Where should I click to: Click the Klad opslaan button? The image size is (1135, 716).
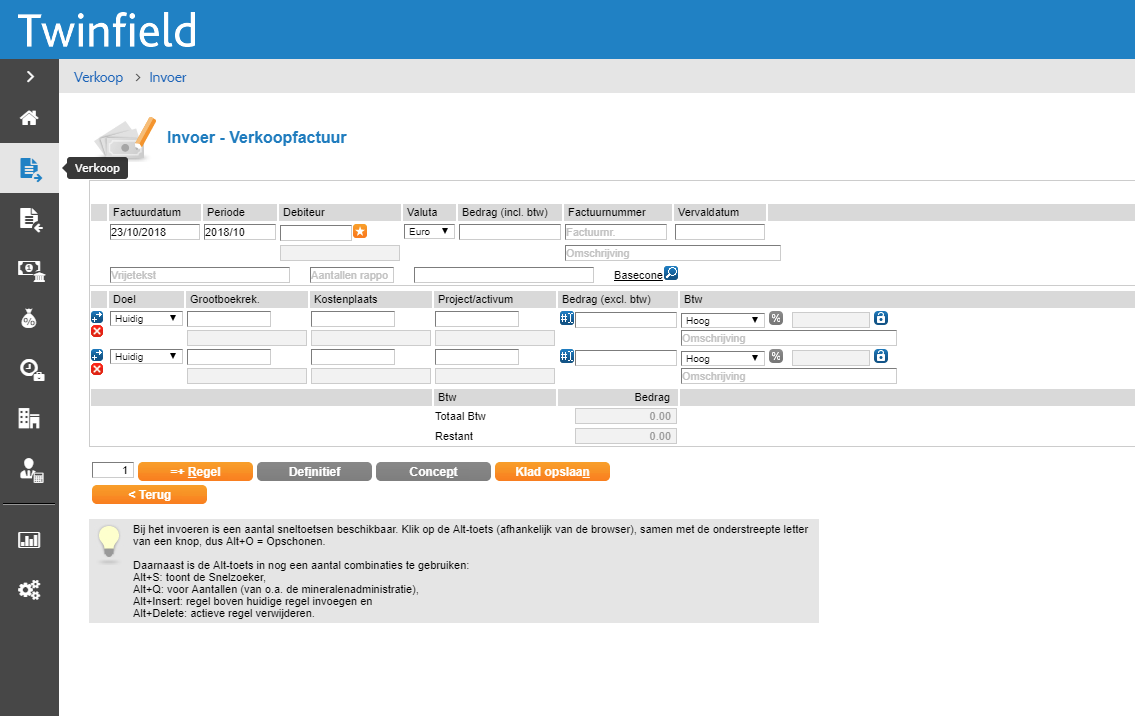click(552, 472)
